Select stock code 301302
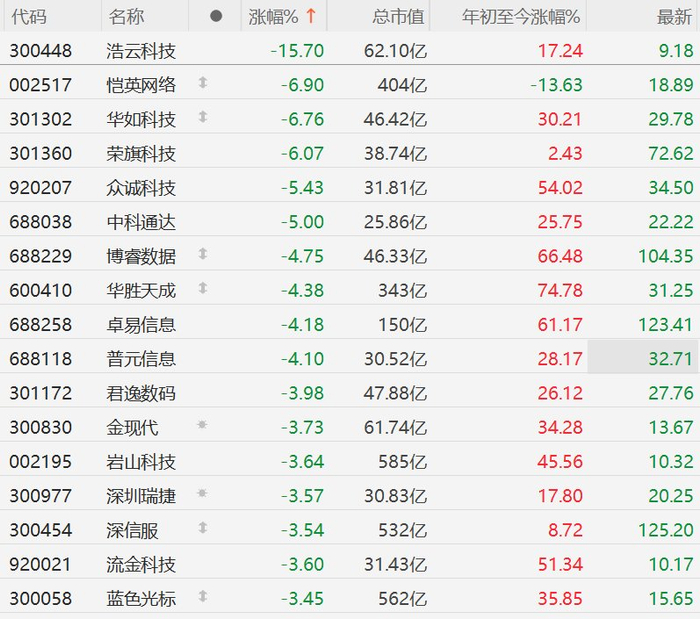This screenshot has width=700, height=619. [41, 119]
